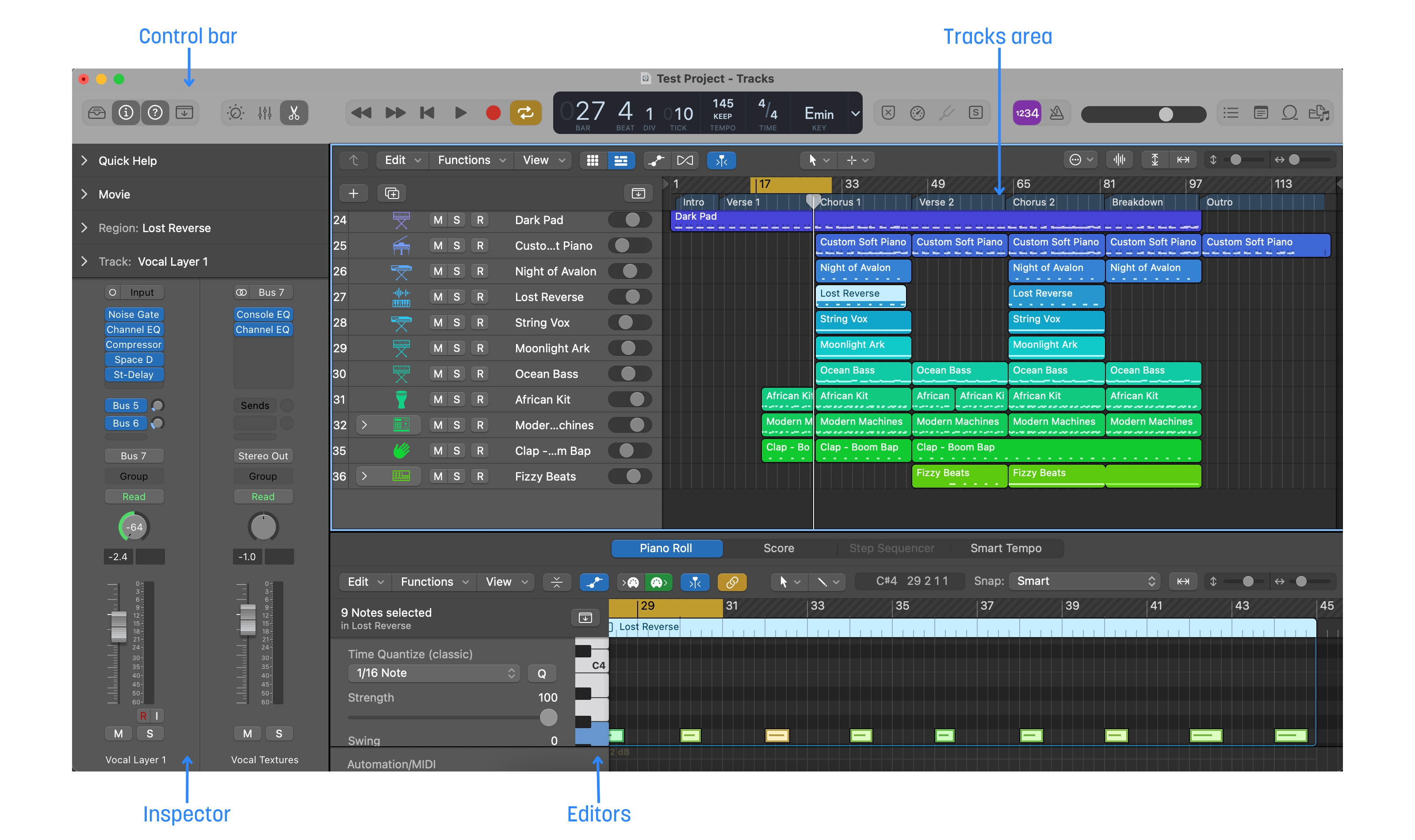Duplicate the selected track
The image size is (1415, 840).
(392, 194)
